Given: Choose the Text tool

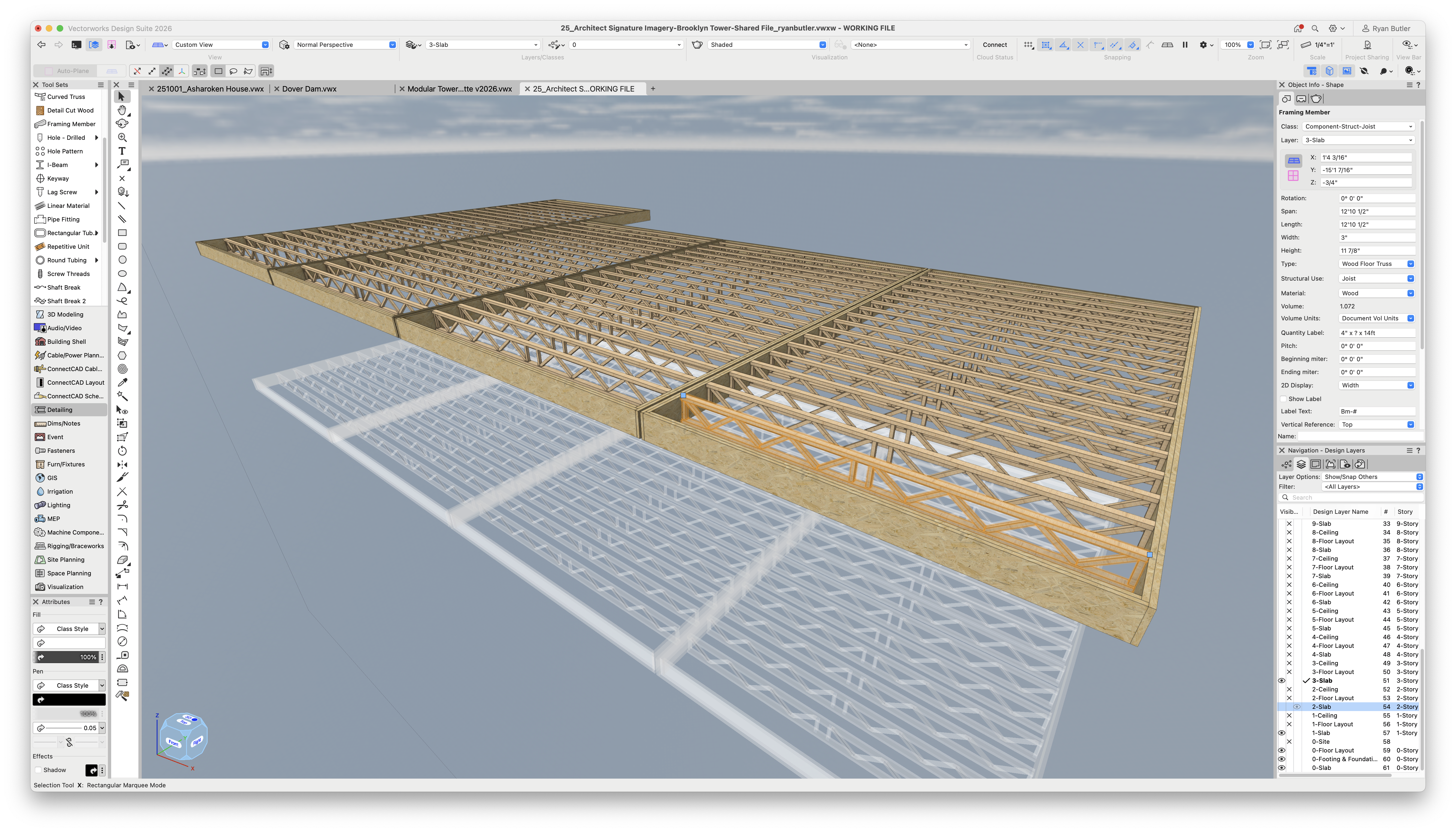Looking at the screenshot, I should point(122,151).
